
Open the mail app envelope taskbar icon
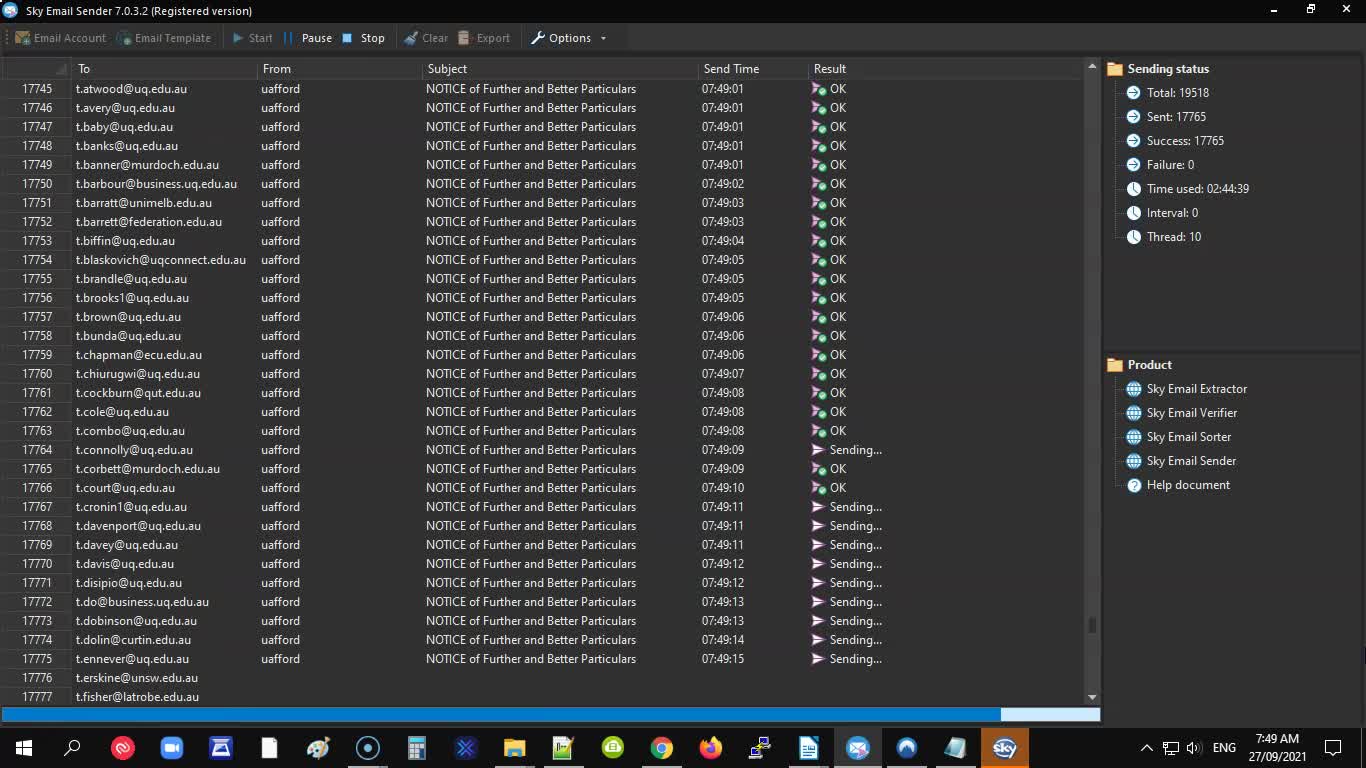pos(857,747)
